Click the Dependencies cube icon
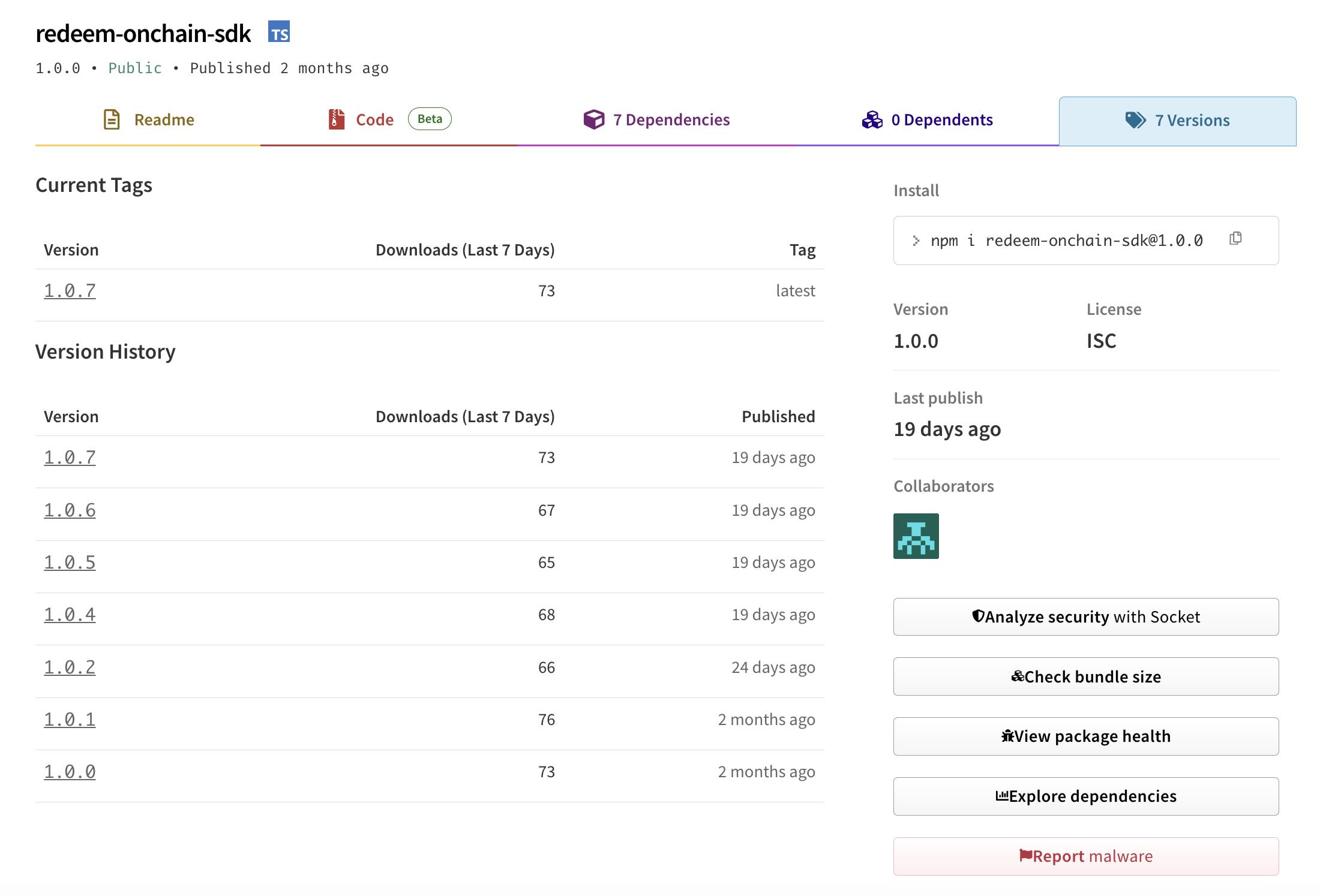The image size is (1320, 896). 594,119
